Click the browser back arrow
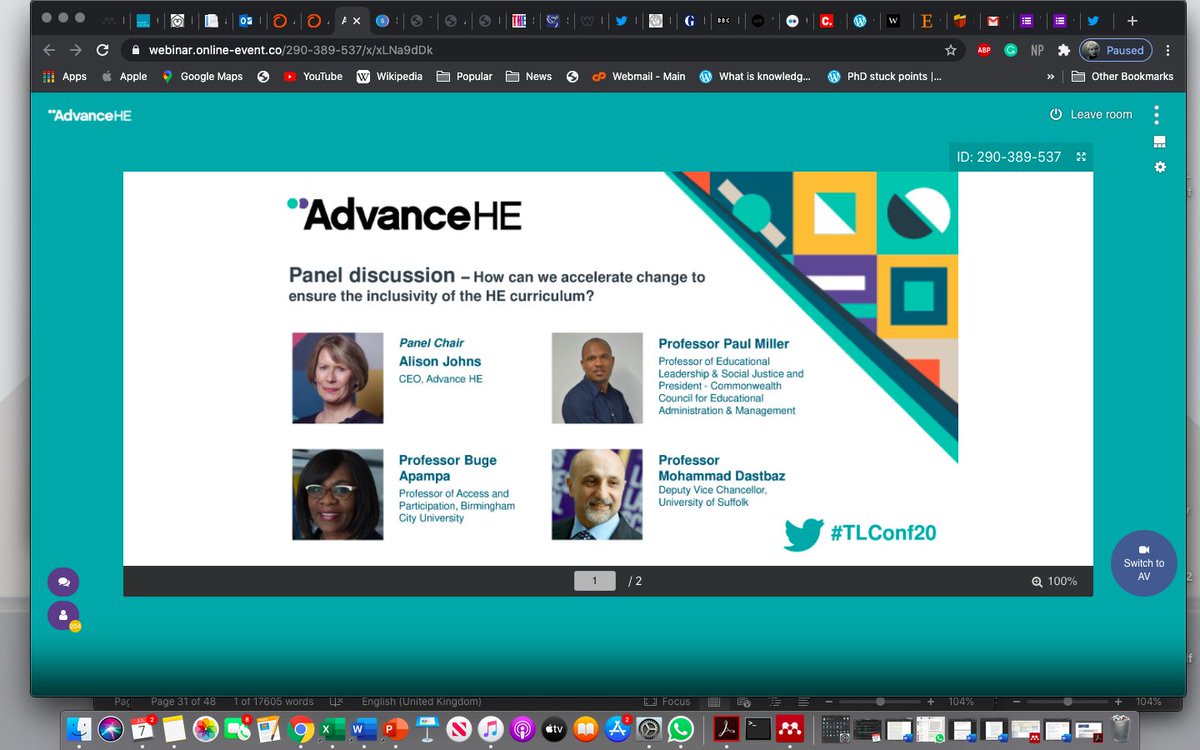1200x750 pixels. [x=49, y=49]
